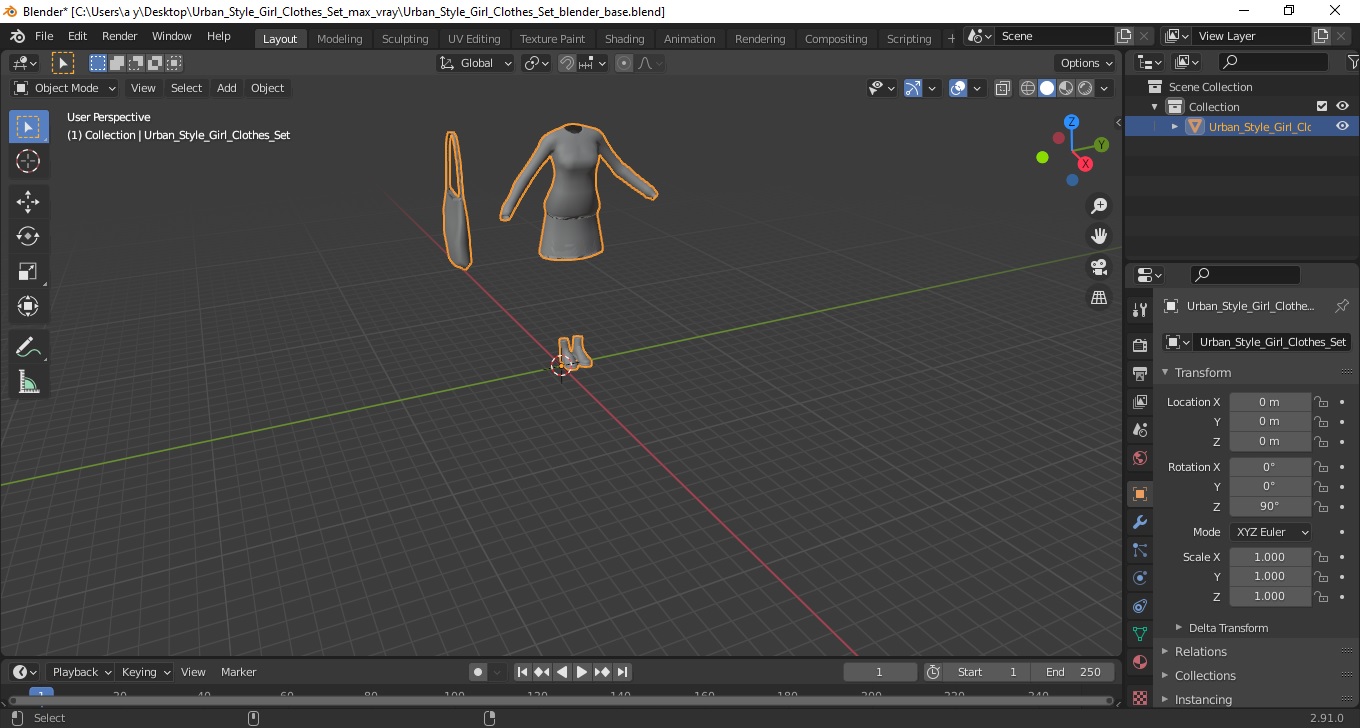The image size is (1360, 728).
Task: Click the zoom magnifier in the viewport
Action: coord(1099,206)
